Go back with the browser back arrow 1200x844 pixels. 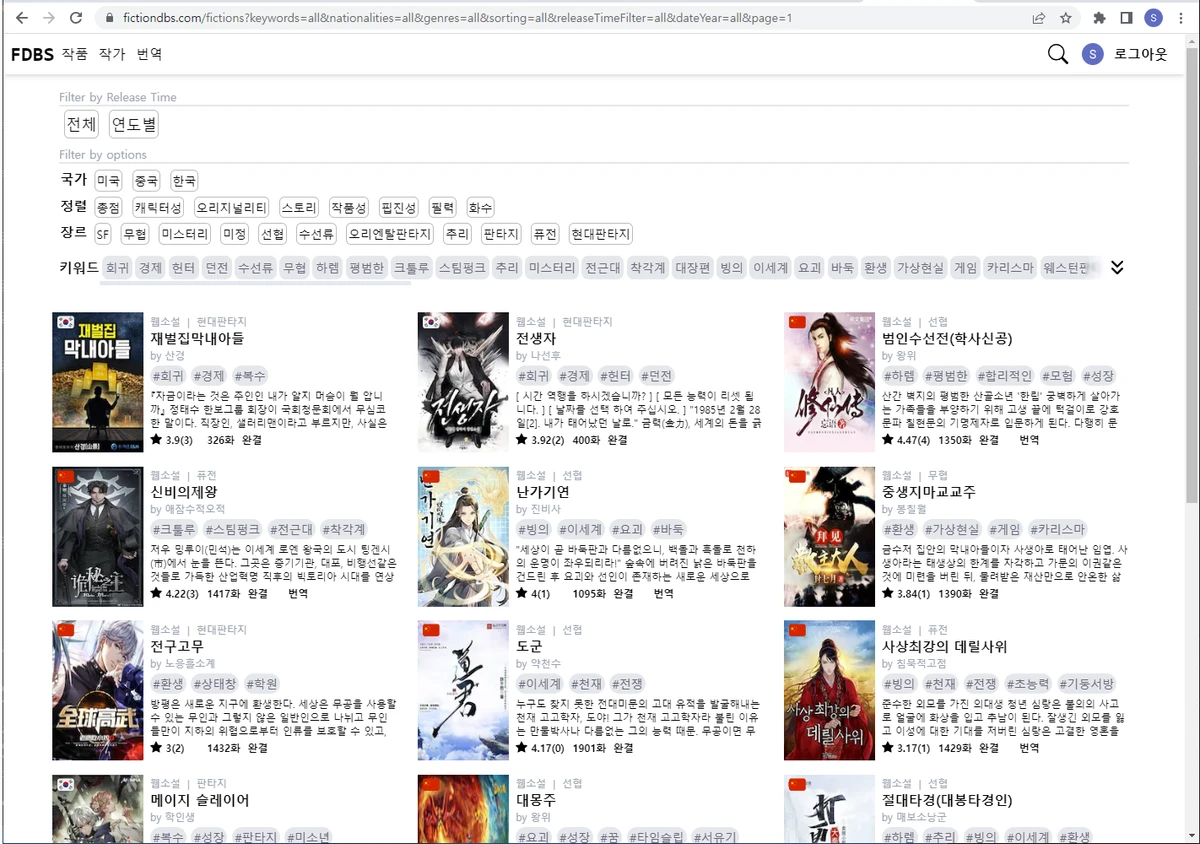tap(22, 18)
